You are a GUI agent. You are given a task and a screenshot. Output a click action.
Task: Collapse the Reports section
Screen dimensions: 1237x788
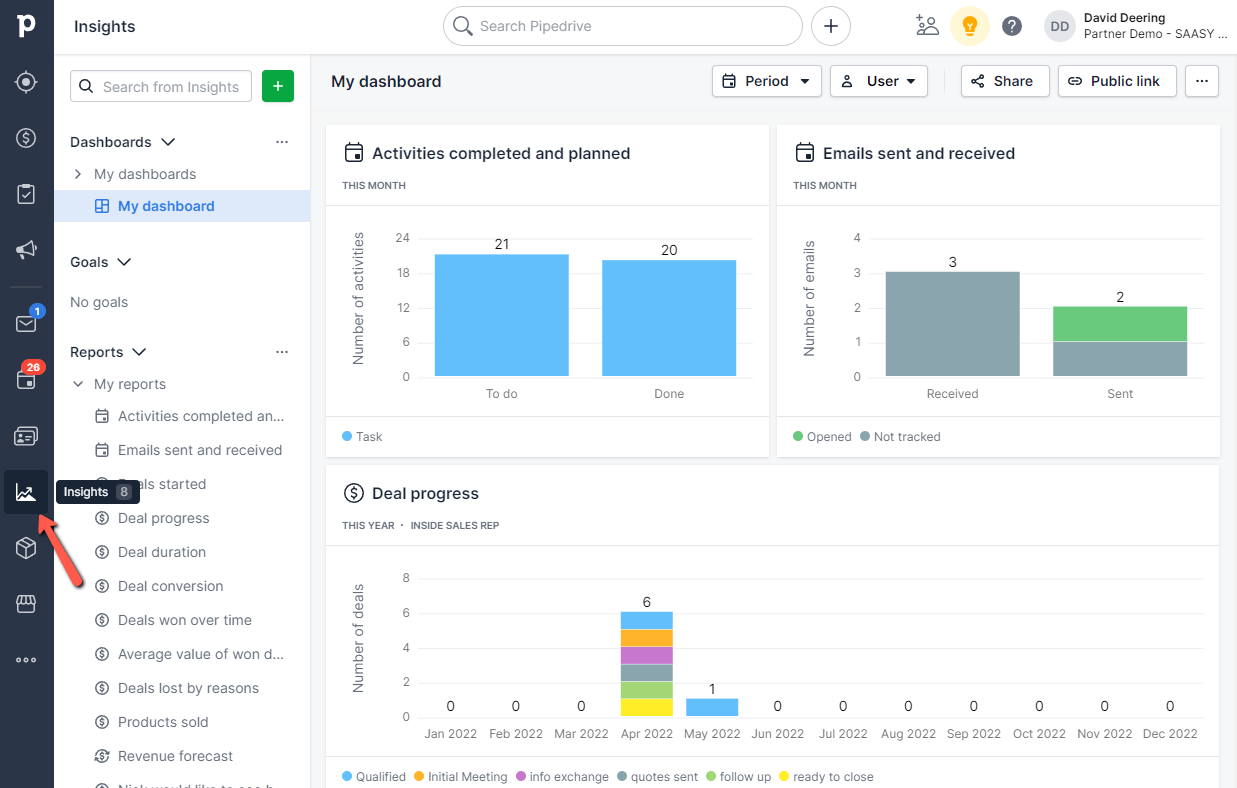point(139,352)
